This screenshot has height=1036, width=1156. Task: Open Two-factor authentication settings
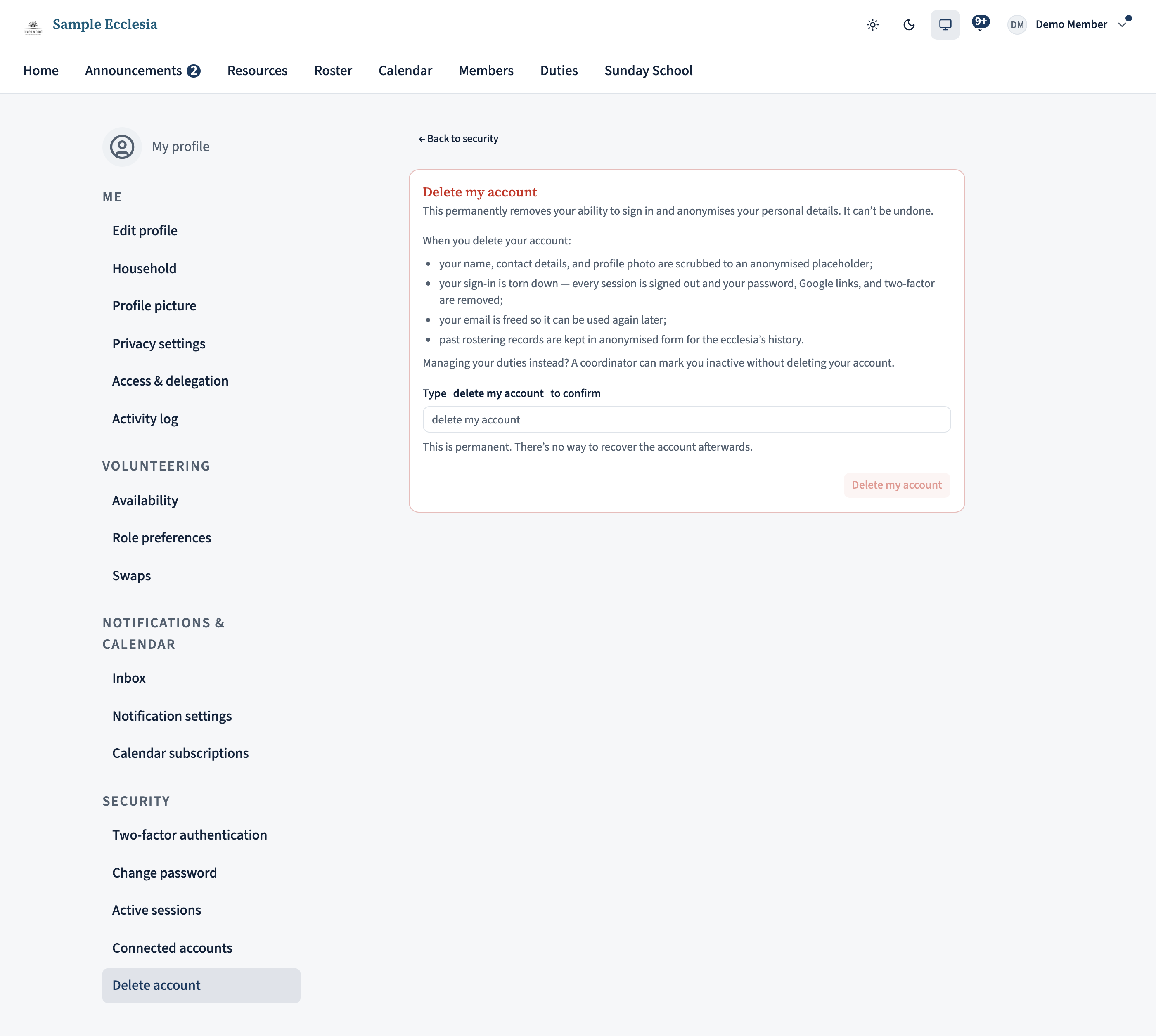201,835
